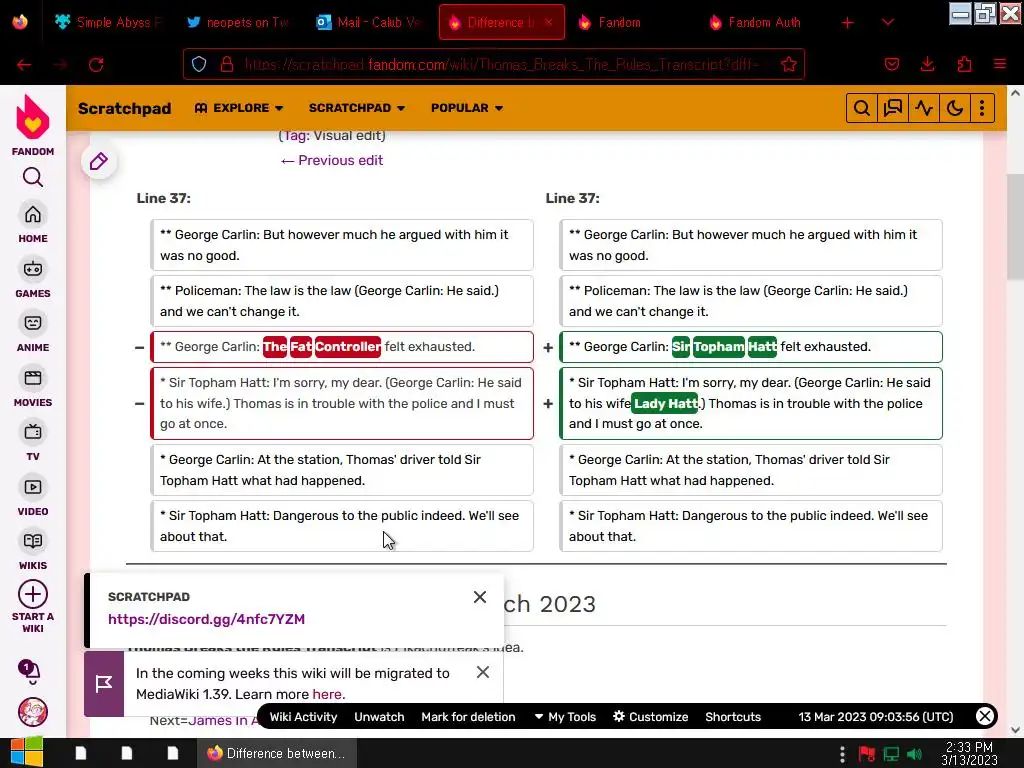Image resolution: width=1024 pixels, height=768 pixels.
Task: Expand the Explore dropdown
Action: pos(239,108)
